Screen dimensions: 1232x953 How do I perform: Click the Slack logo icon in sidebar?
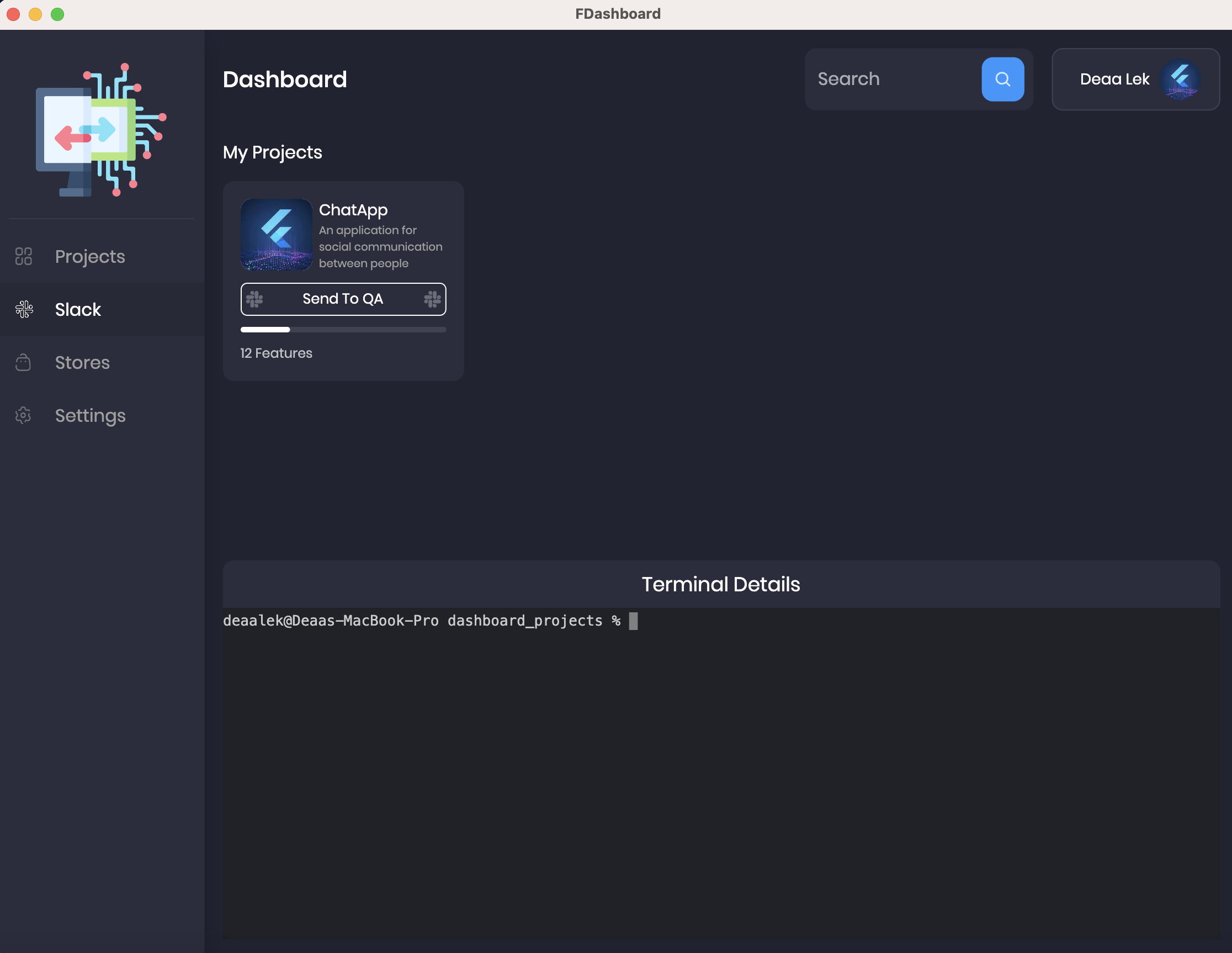point(24,309)
